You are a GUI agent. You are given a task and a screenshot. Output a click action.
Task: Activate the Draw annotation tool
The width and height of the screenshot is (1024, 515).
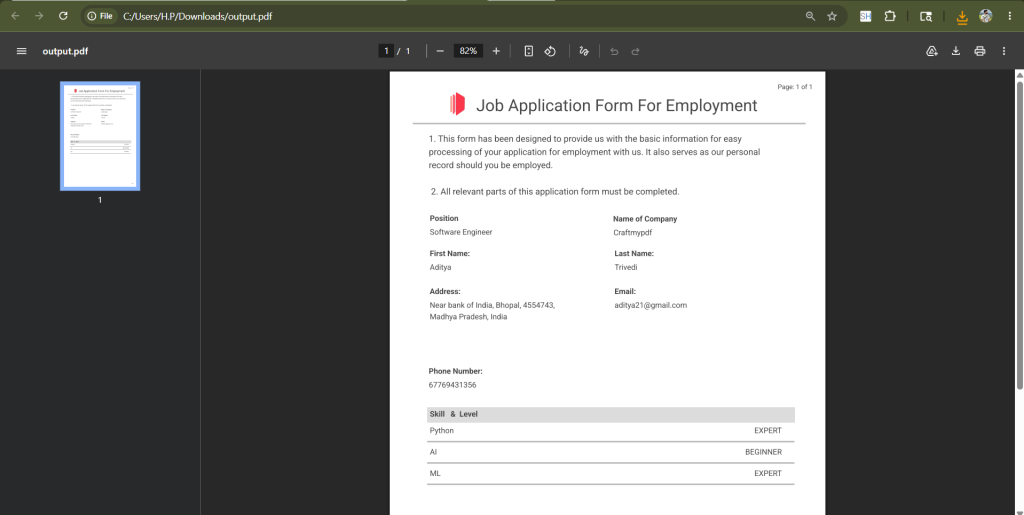coord(584,51)
